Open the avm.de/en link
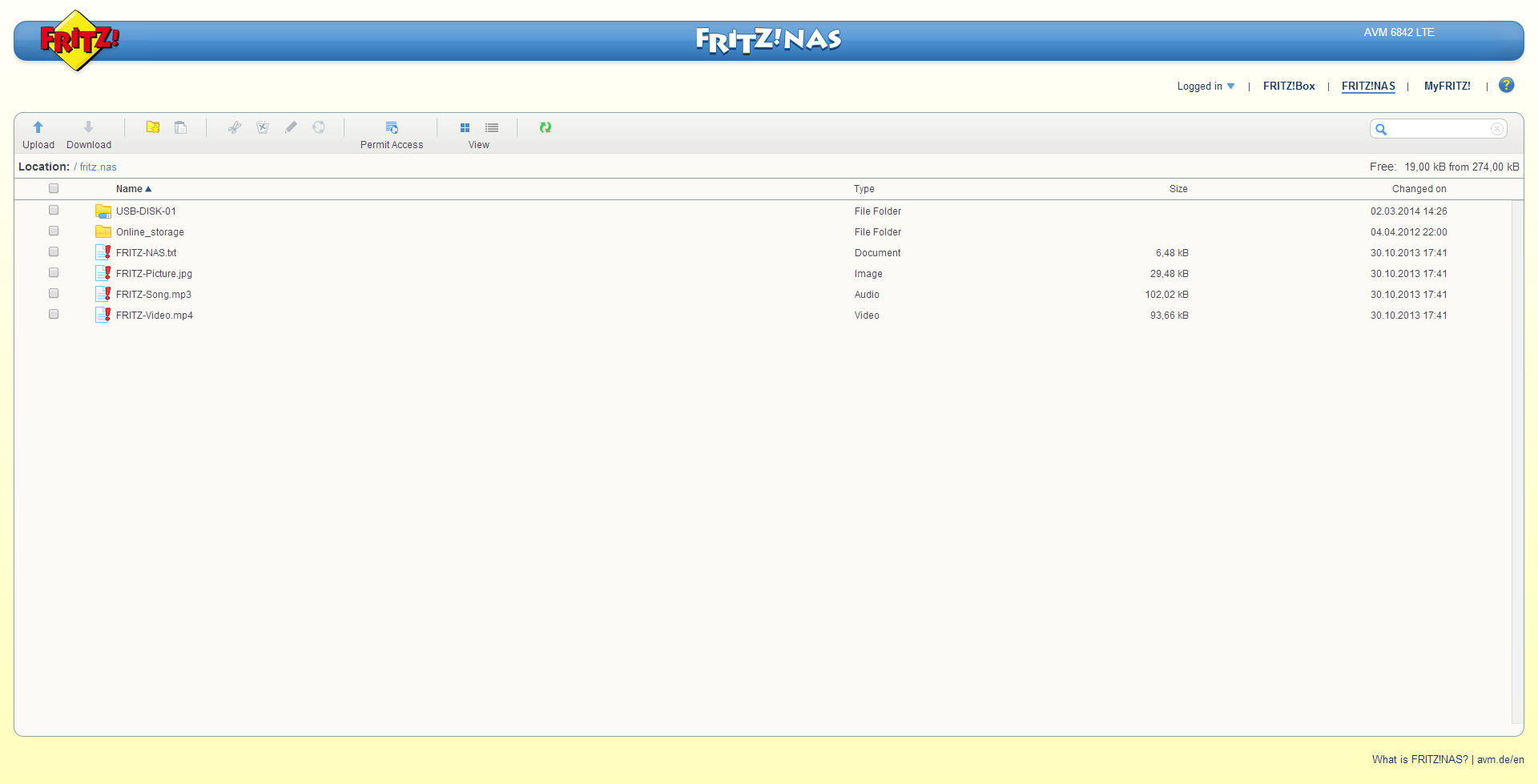This screenshot has width=1538, height=784. pyautogui.click(x=1500, y=760)
